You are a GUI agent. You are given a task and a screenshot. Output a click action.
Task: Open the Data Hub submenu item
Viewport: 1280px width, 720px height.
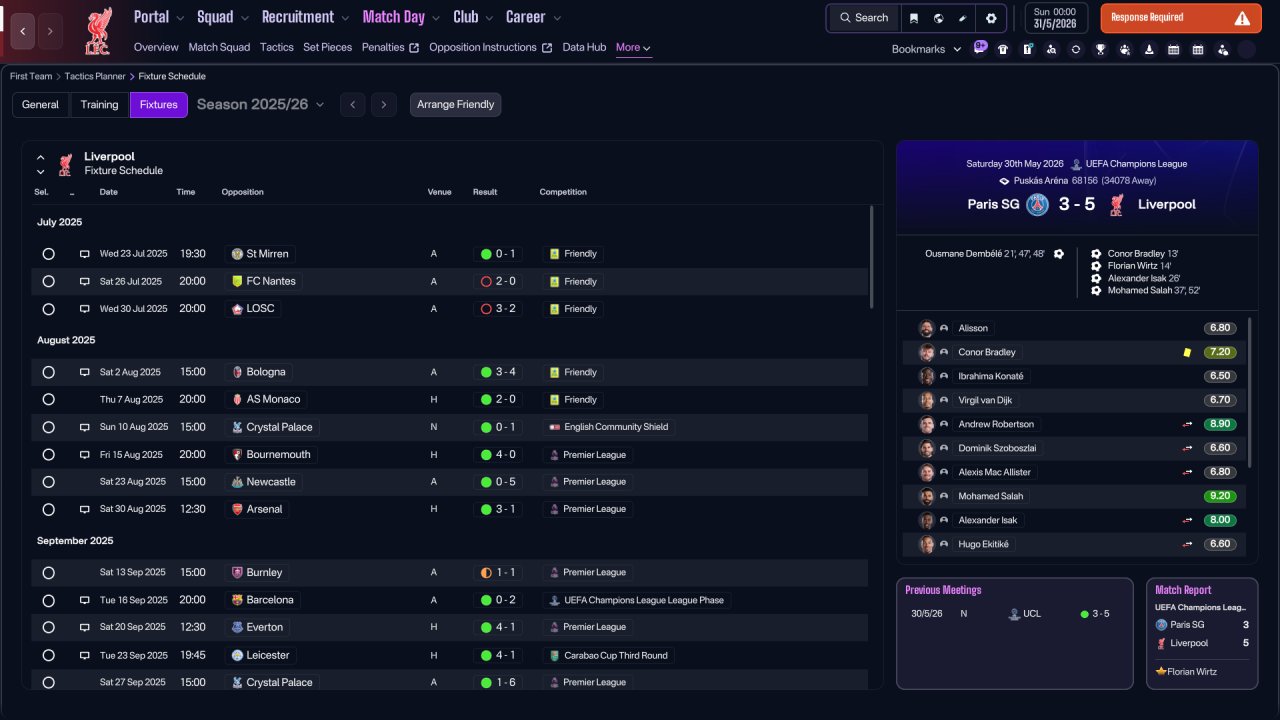[584, 47]
